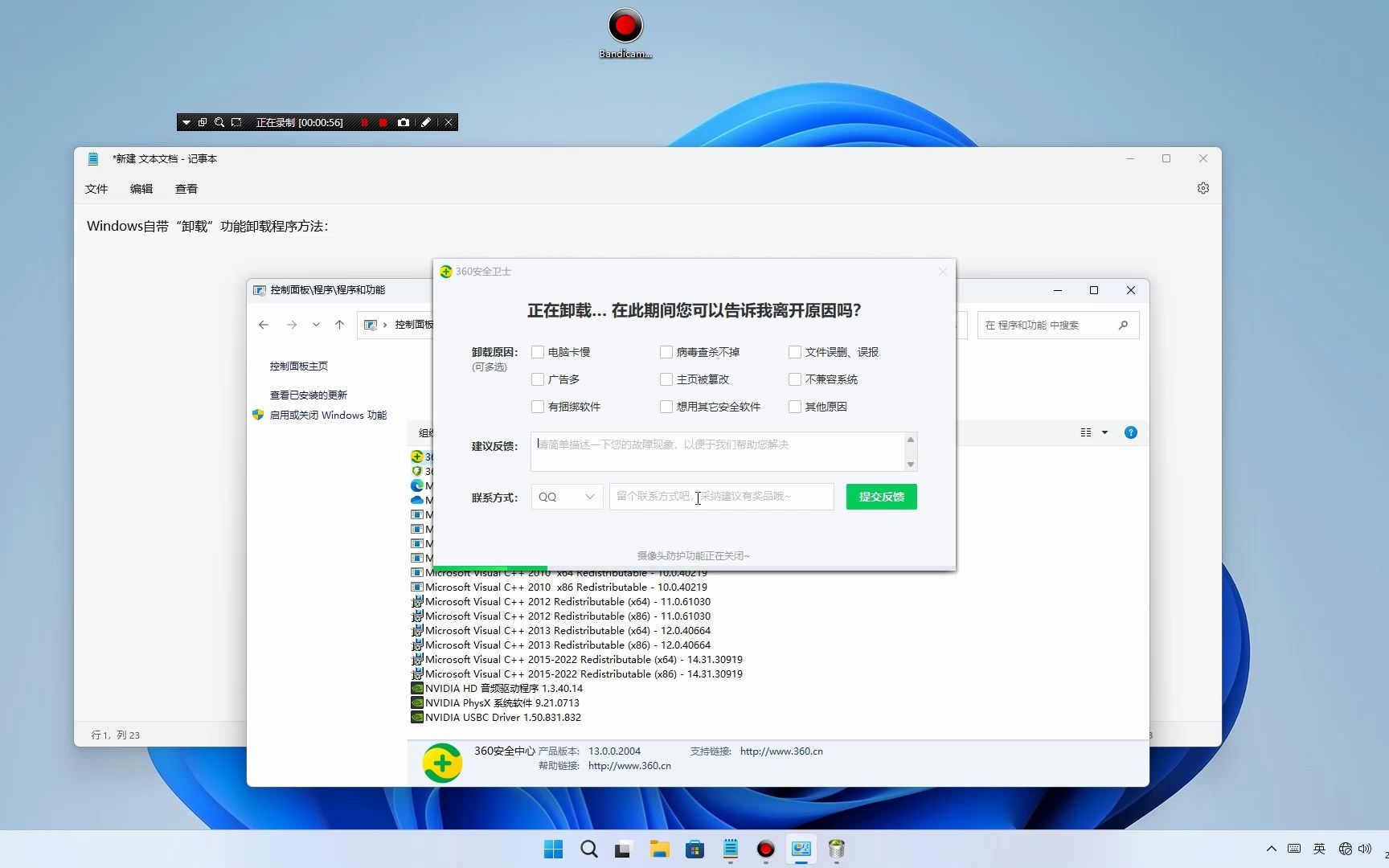Check the 广告多 uninstall reason
Screen dimensions: 1389x868
coord(538,379)
